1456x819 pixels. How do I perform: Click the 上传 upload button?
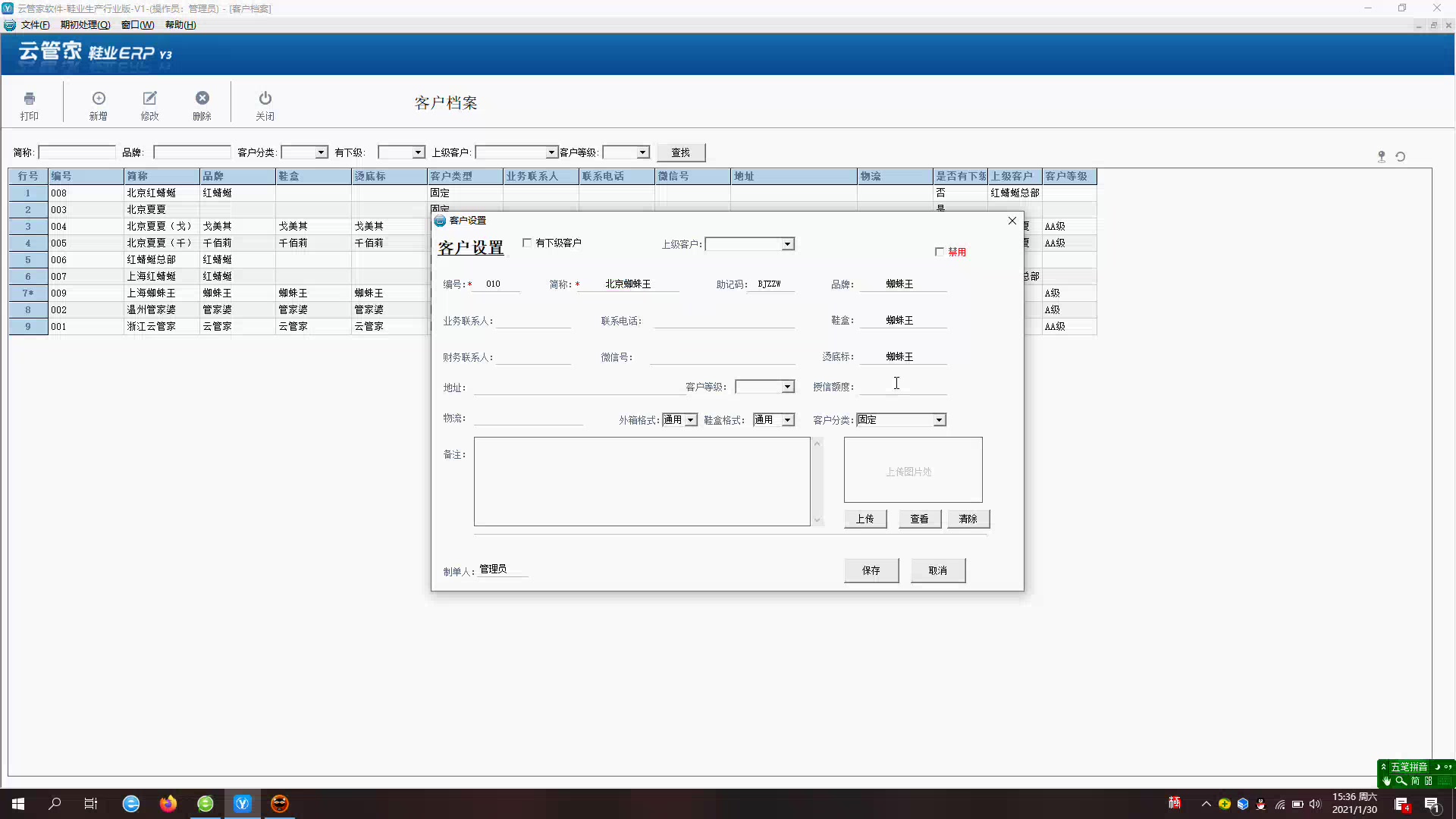pyautogui.click(x=864, y=519)
